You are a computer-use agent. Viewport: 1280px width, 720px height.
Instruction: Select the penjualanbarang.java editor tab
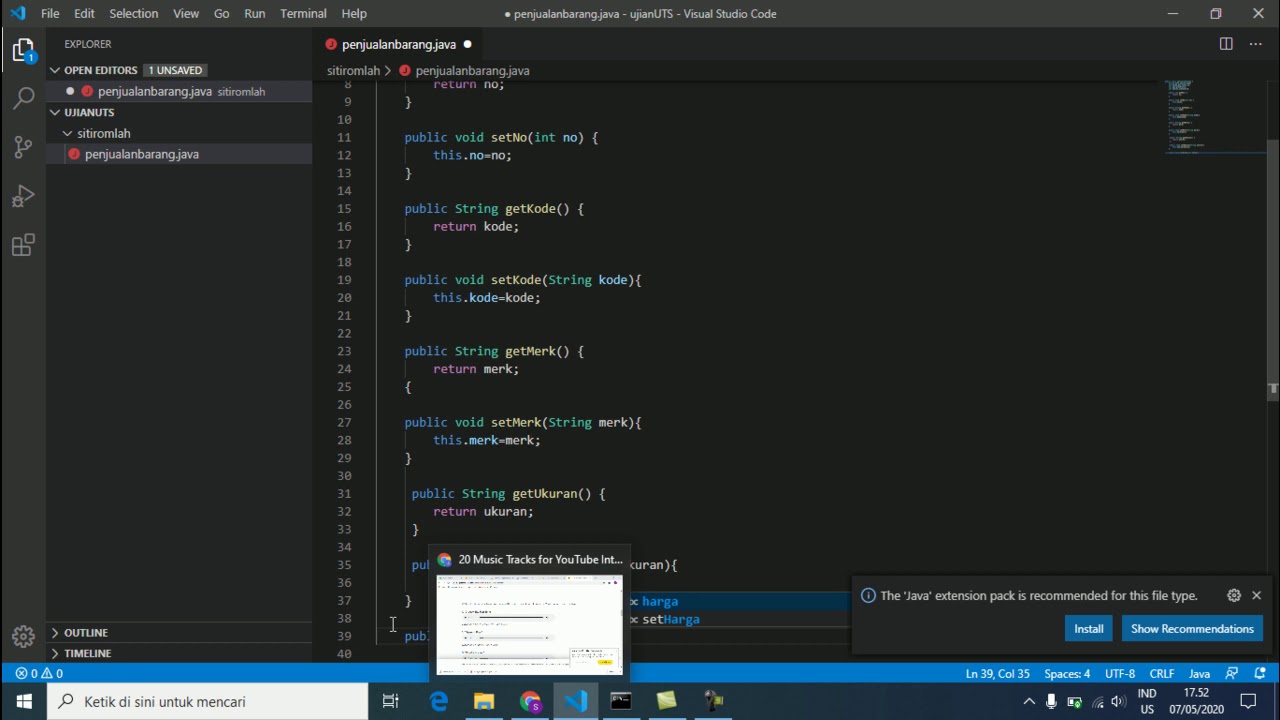click(399, 44)
